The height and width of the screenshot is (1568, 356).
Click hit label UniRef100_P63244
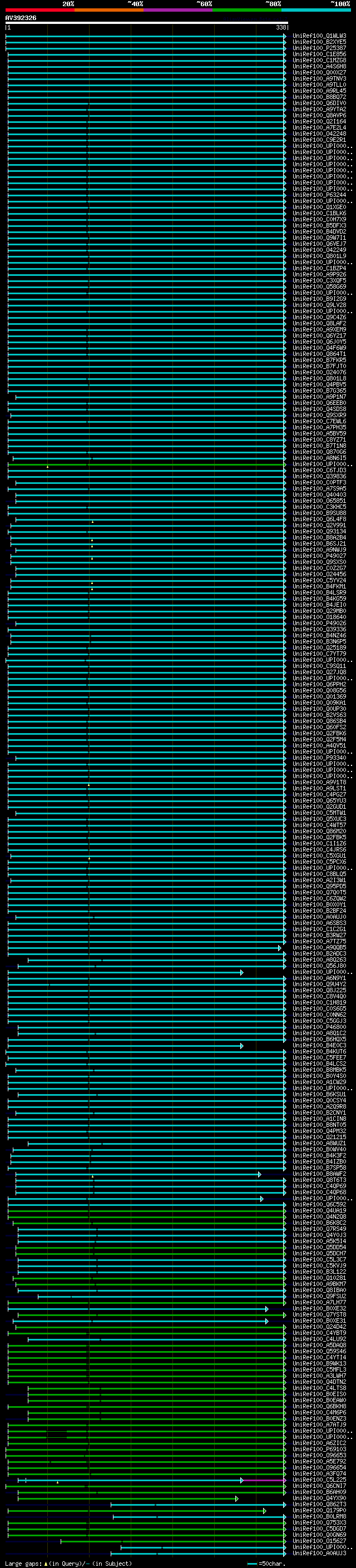[x=319, y=195]
